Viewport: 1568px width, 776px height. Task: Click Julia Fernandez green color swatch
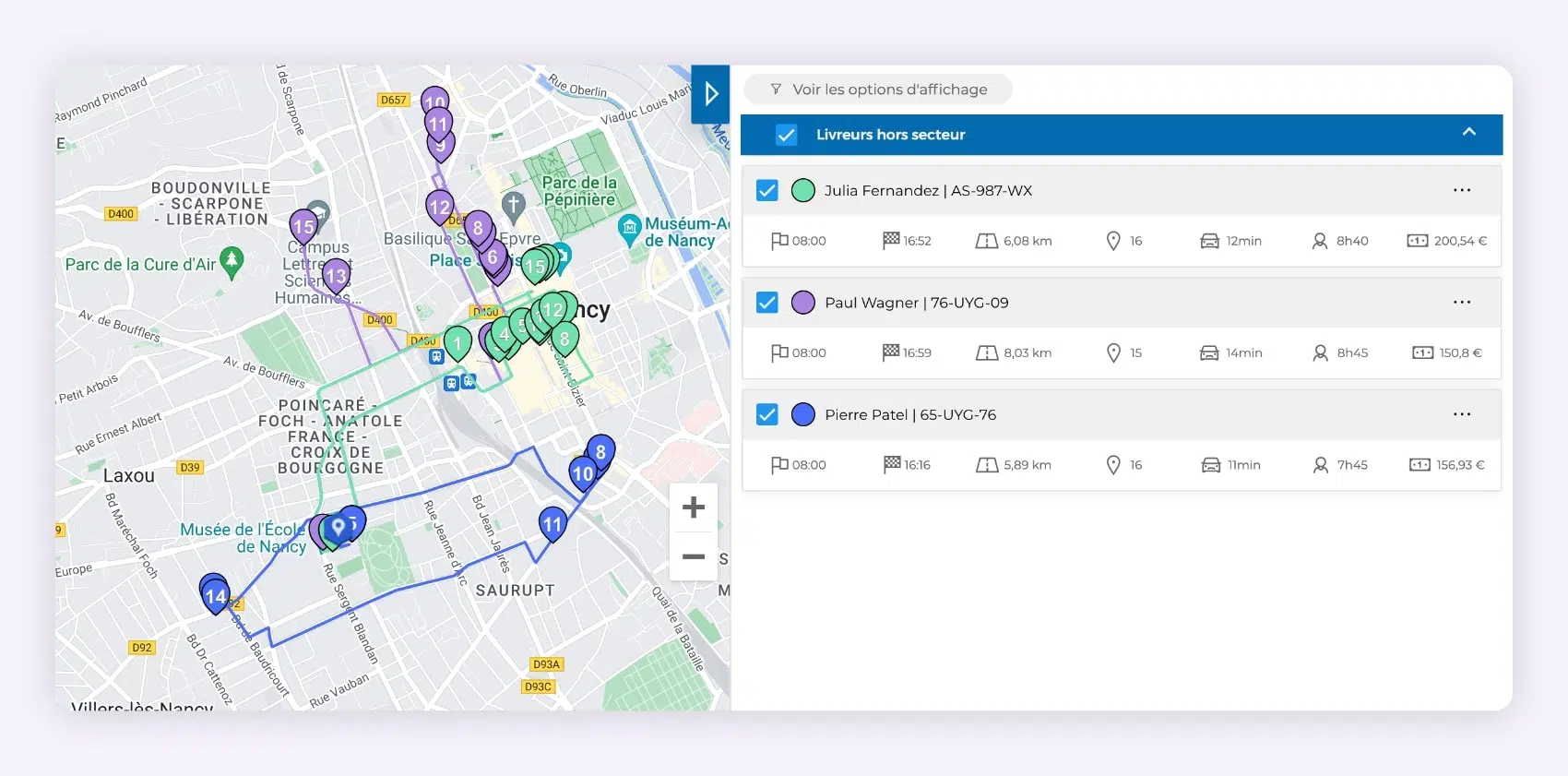point(803,190)
